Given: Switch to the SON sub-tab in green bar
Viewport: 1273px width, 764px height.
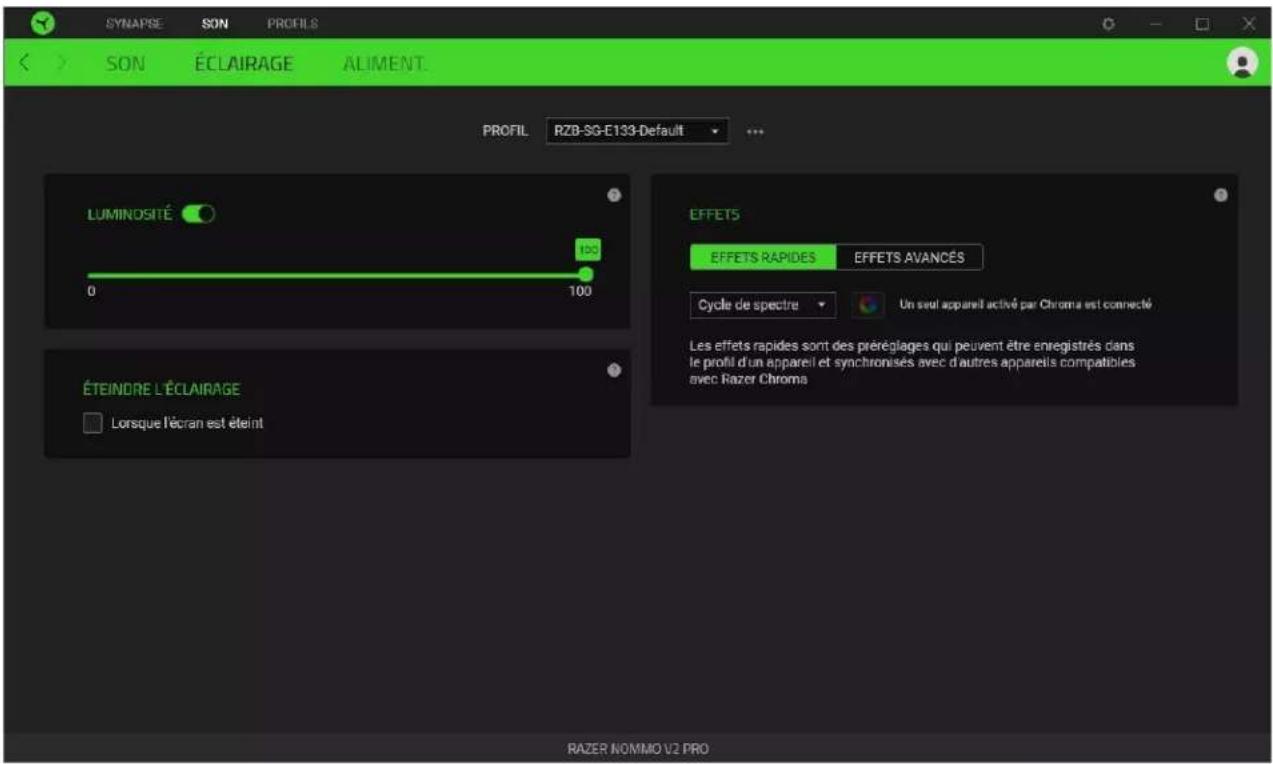Looking at the screenshot, I should pos(125,64).
